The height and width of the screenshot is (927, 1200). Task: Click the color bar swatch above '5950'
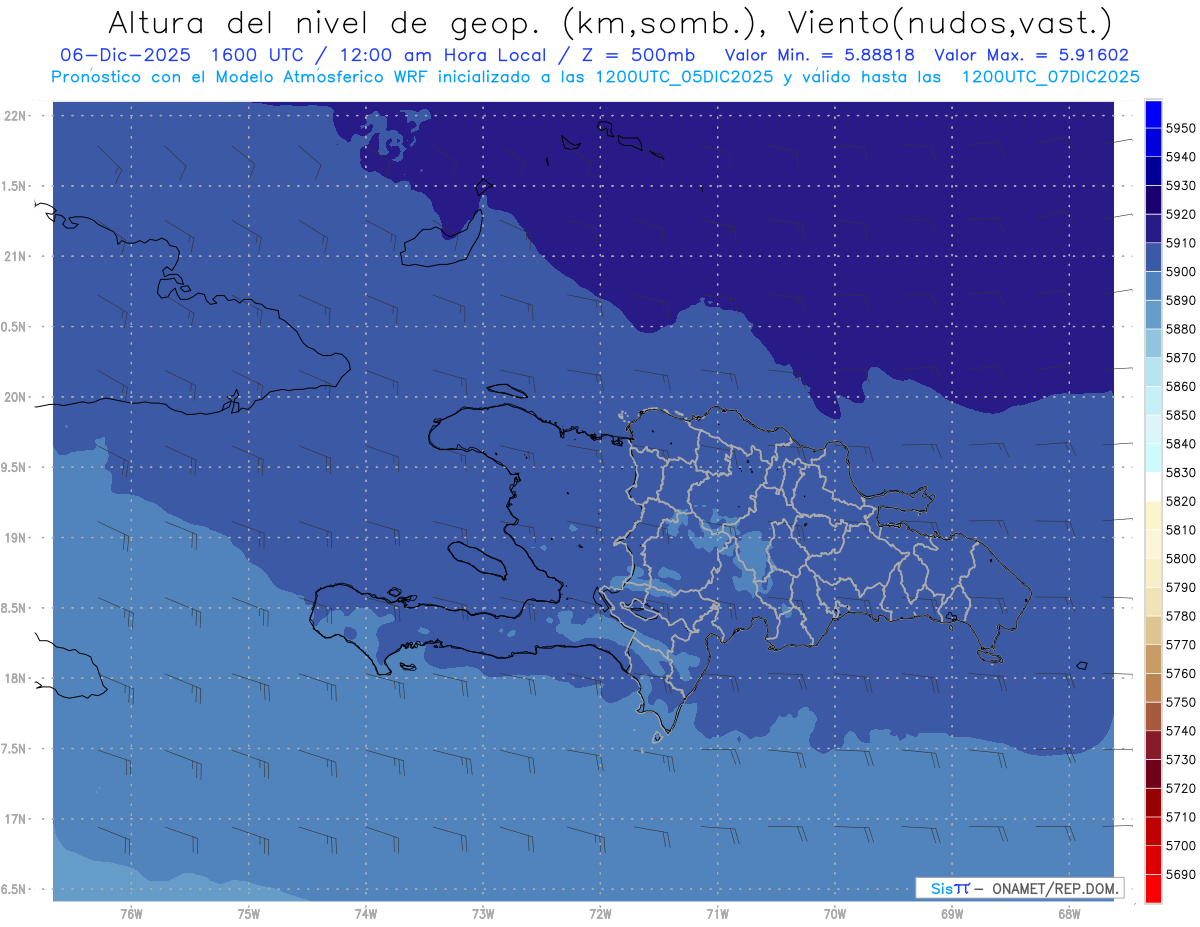(x=1153, y=114)
